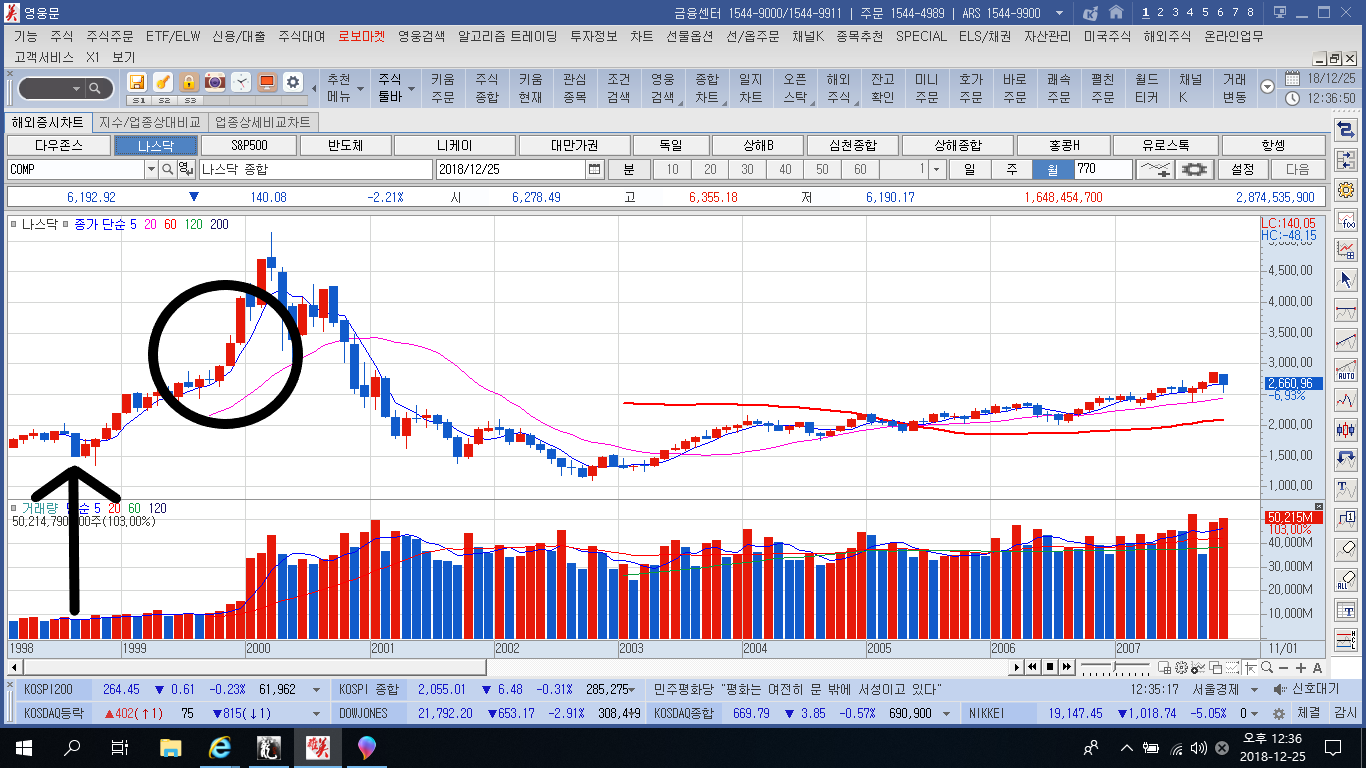Click the stop playback button below the chart
This screenshot has height=768, width=1366.
point(1050,667)
